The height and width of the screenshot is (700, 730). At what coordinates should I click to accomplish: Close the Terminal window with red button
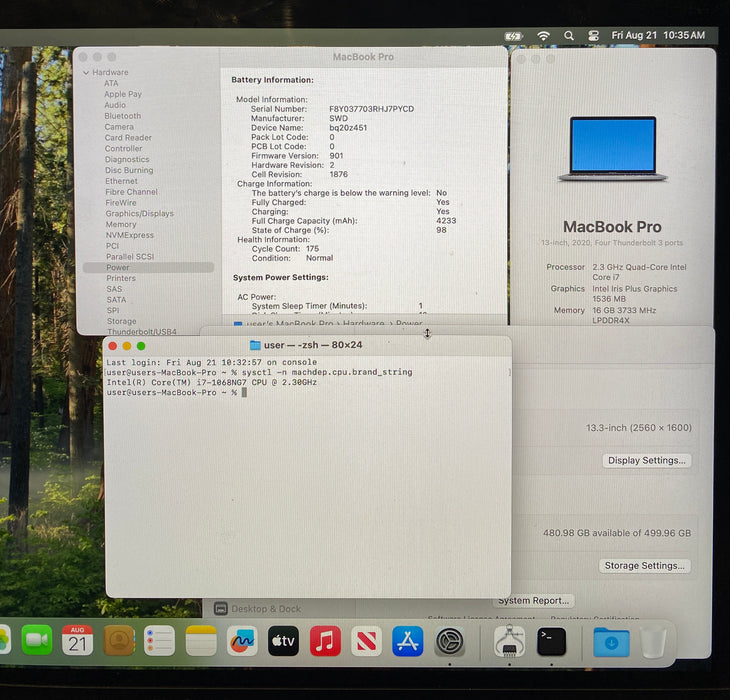[112, 346]
